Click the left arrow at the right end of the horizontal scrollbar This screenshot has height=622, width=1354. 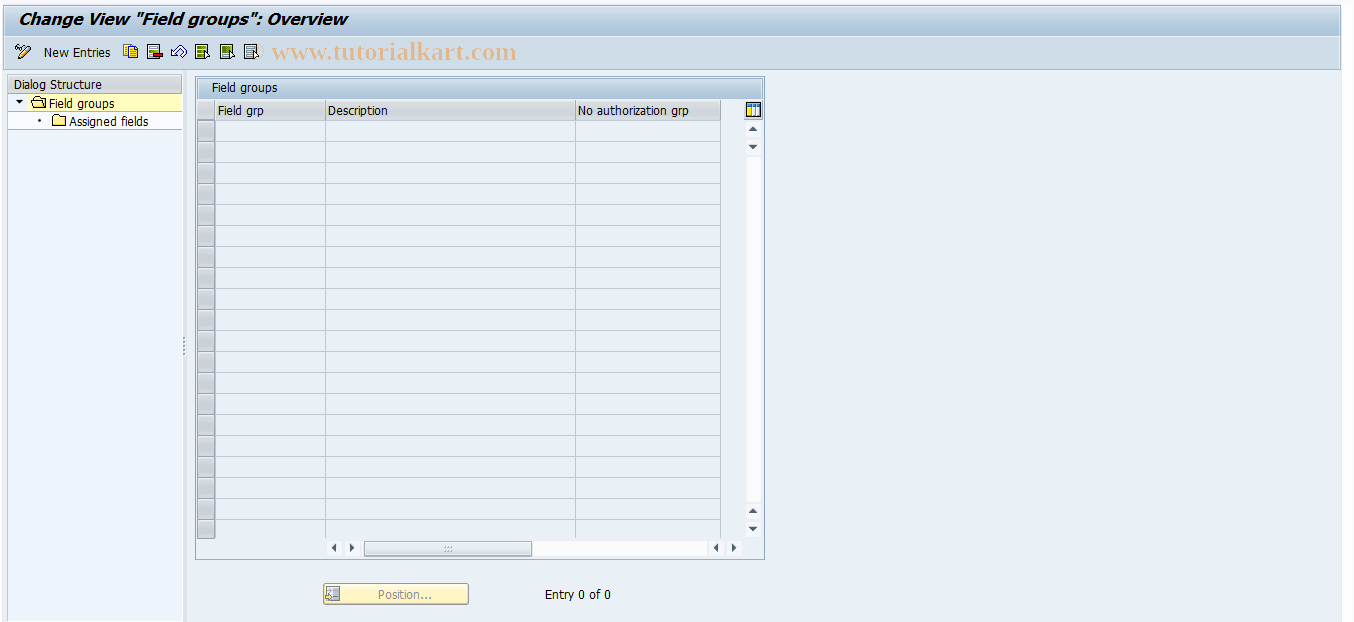(x=716, y=548)
